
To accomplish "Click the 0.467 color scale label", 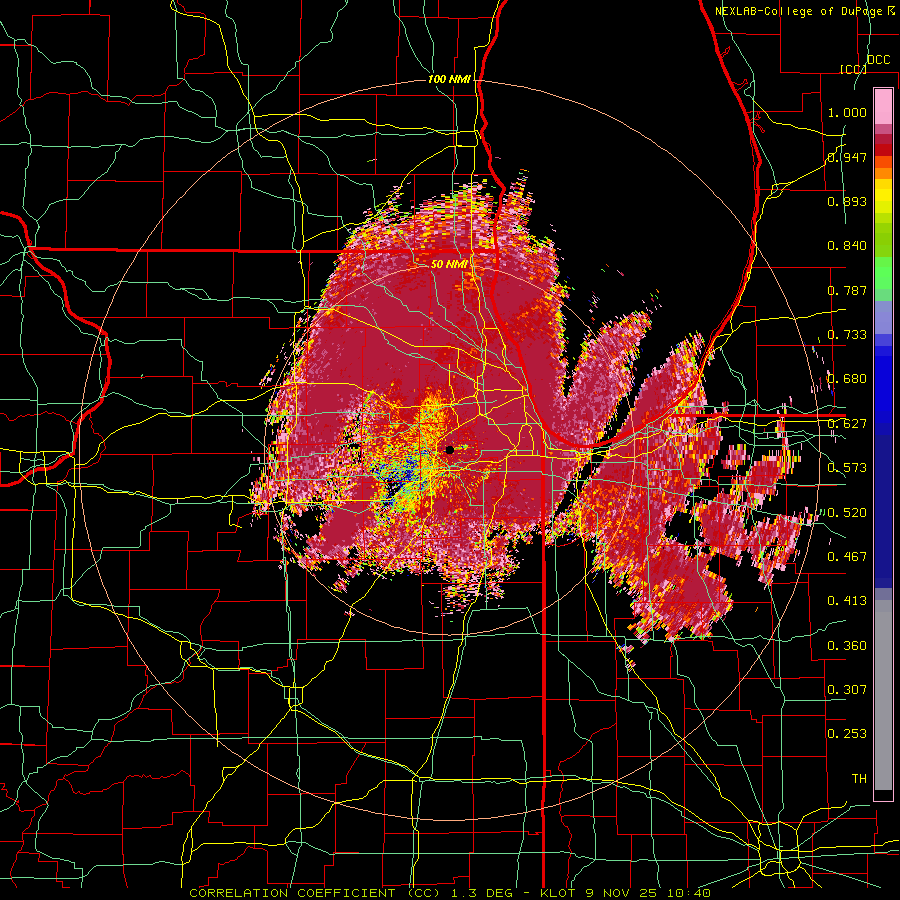I will click(847, 557).
